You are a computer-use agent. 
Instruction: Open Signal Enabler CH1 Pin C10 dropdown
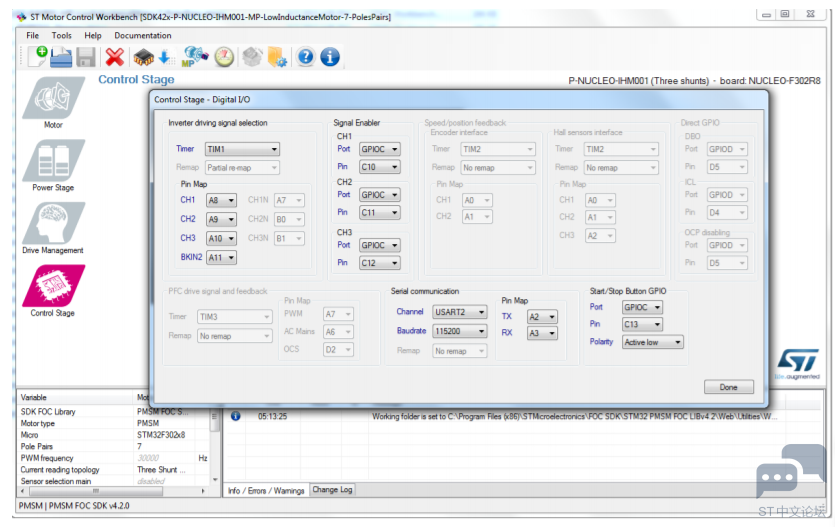pyautogui.click(x=379, y=167)
